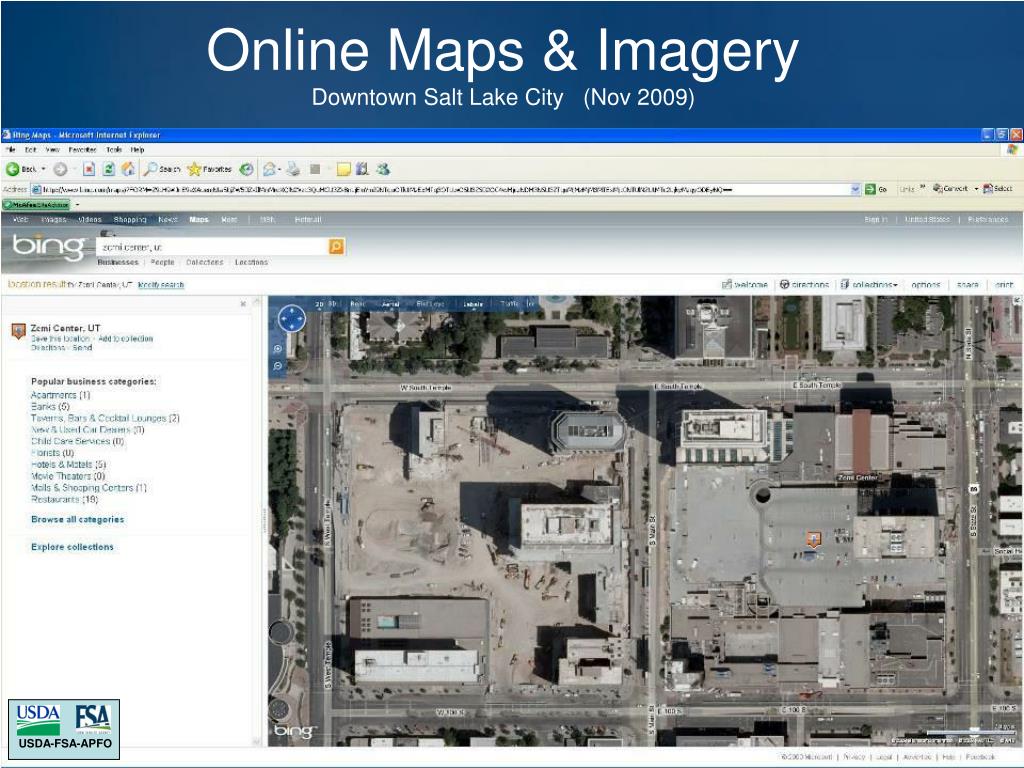Click in the Bing search text box
Screen dimensions: 1024x768
coord(212,247)
